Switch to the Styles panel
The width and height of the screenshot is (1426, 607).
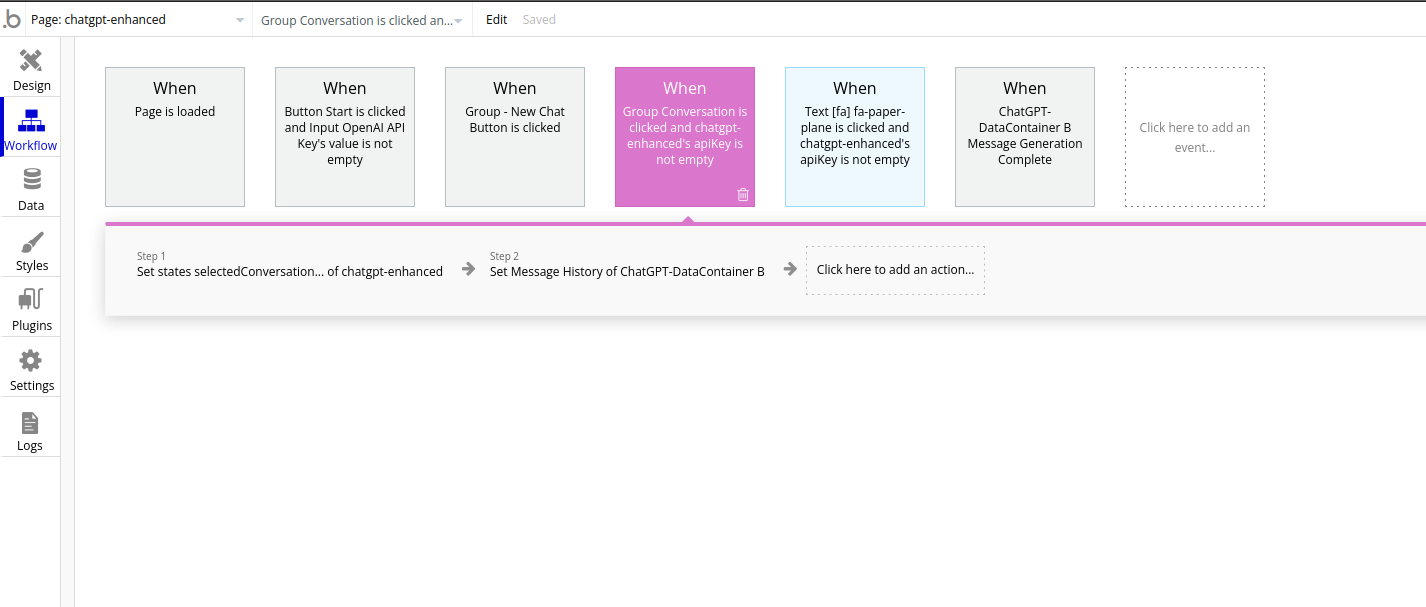pyautogui.click(x=31, y=247)
